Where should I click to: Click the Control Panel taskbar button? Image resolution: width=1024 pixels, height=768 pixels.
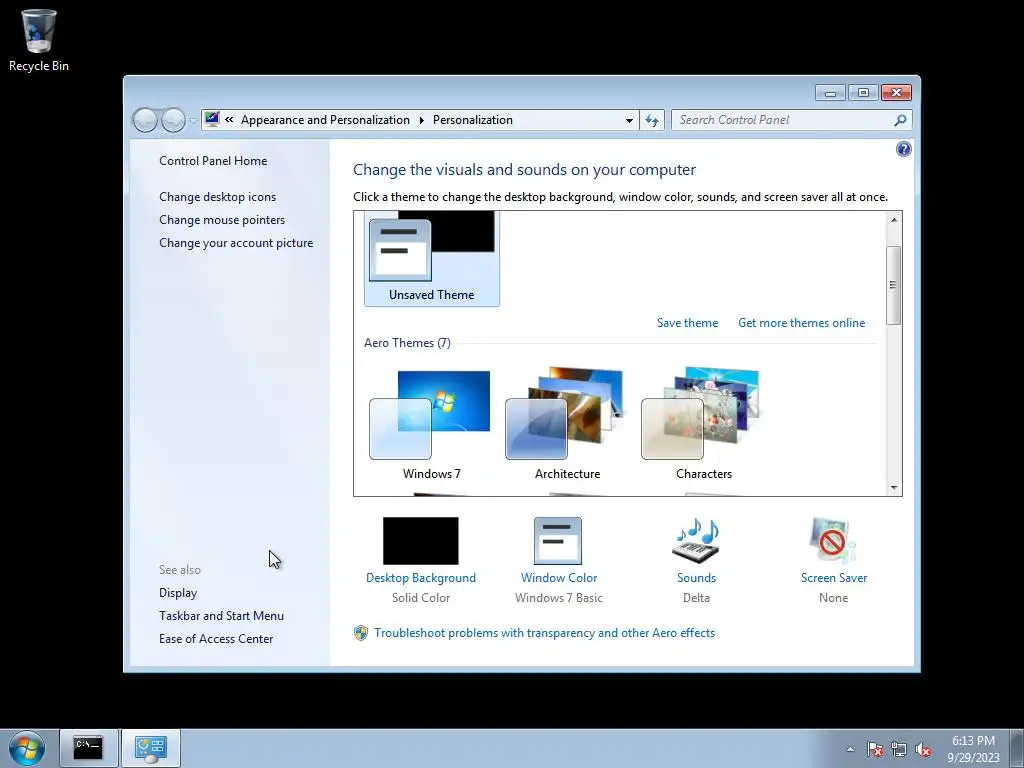click(x=151, y=748)
